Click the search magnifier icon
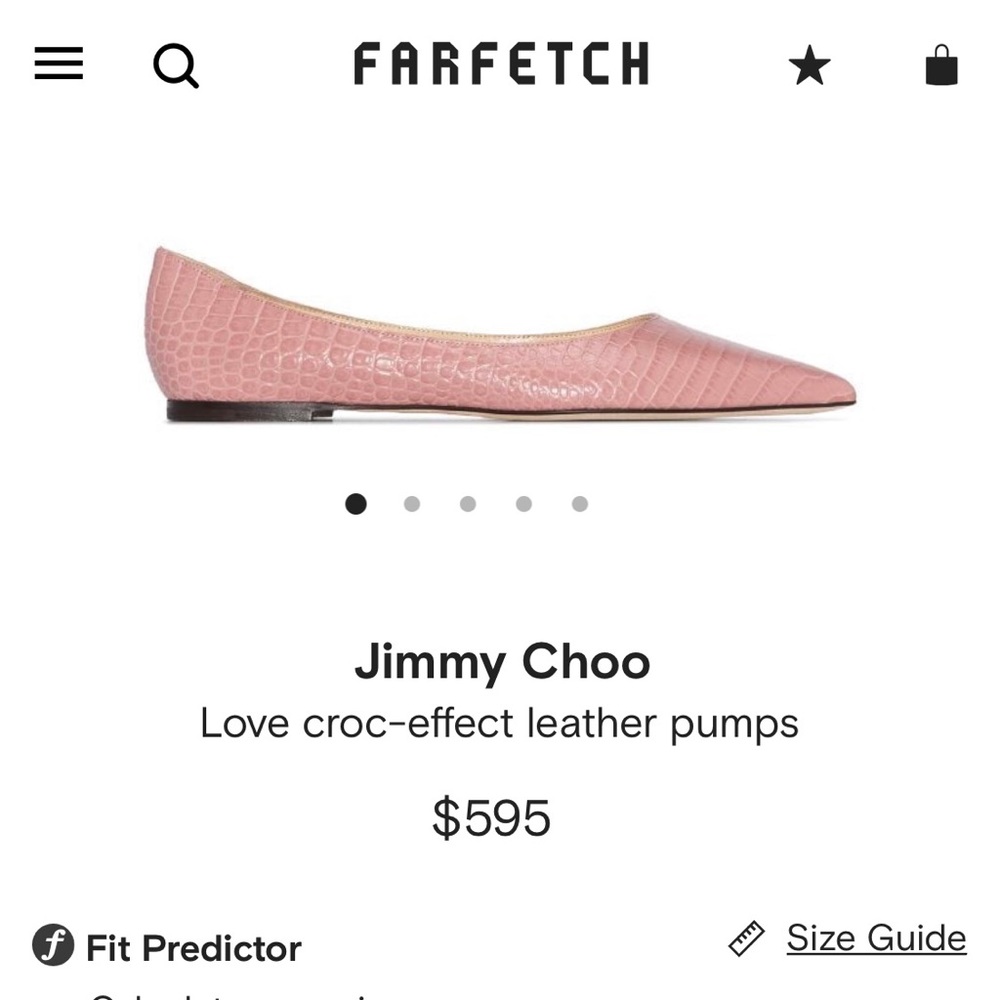This screenshot has height=1000, width=1000. [177, 65]
